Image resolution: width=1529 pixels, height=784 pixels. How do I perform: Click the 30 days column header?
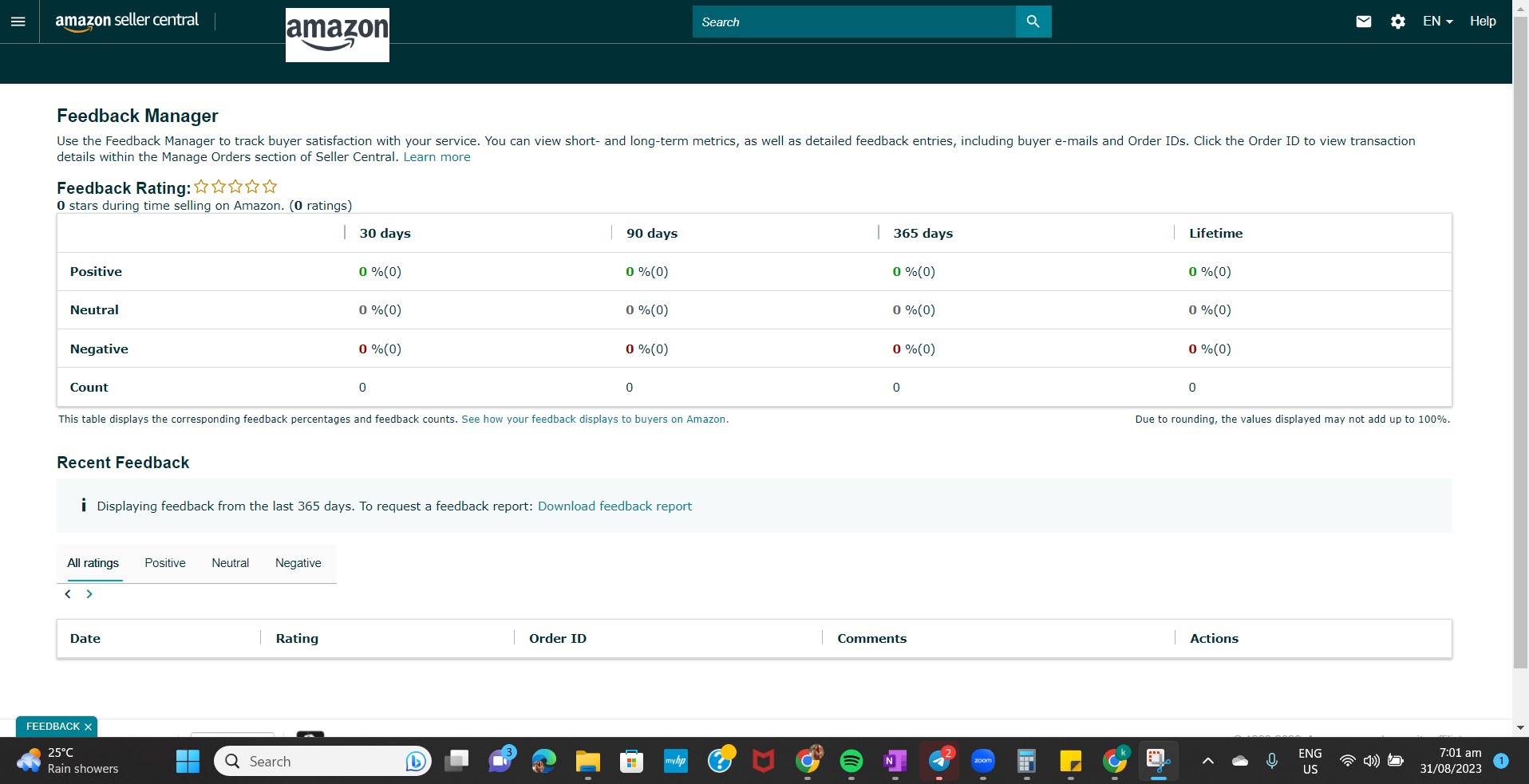coord(385,234)
